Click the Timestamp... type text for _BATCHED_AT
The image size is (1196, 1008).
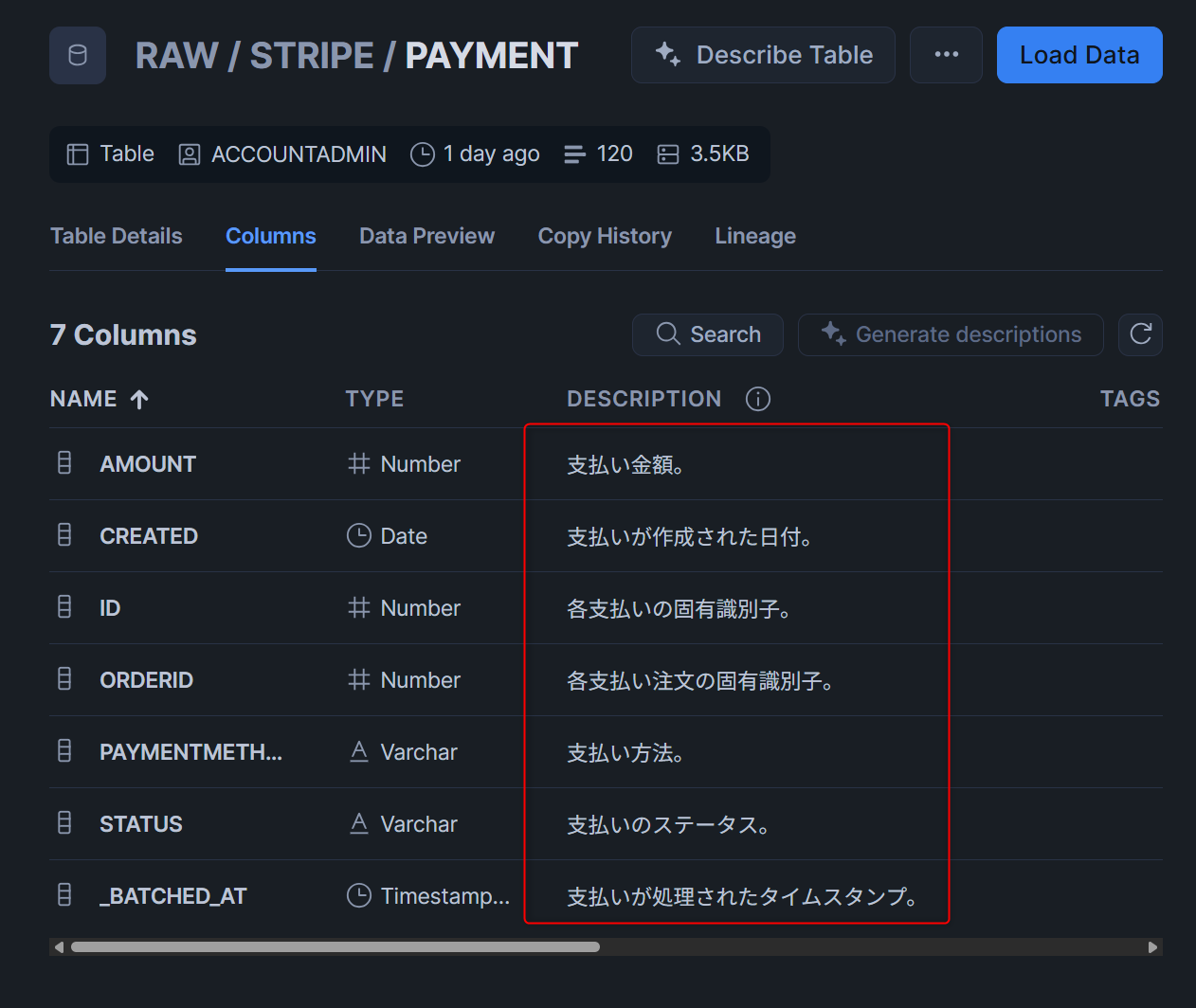(445, 896)
